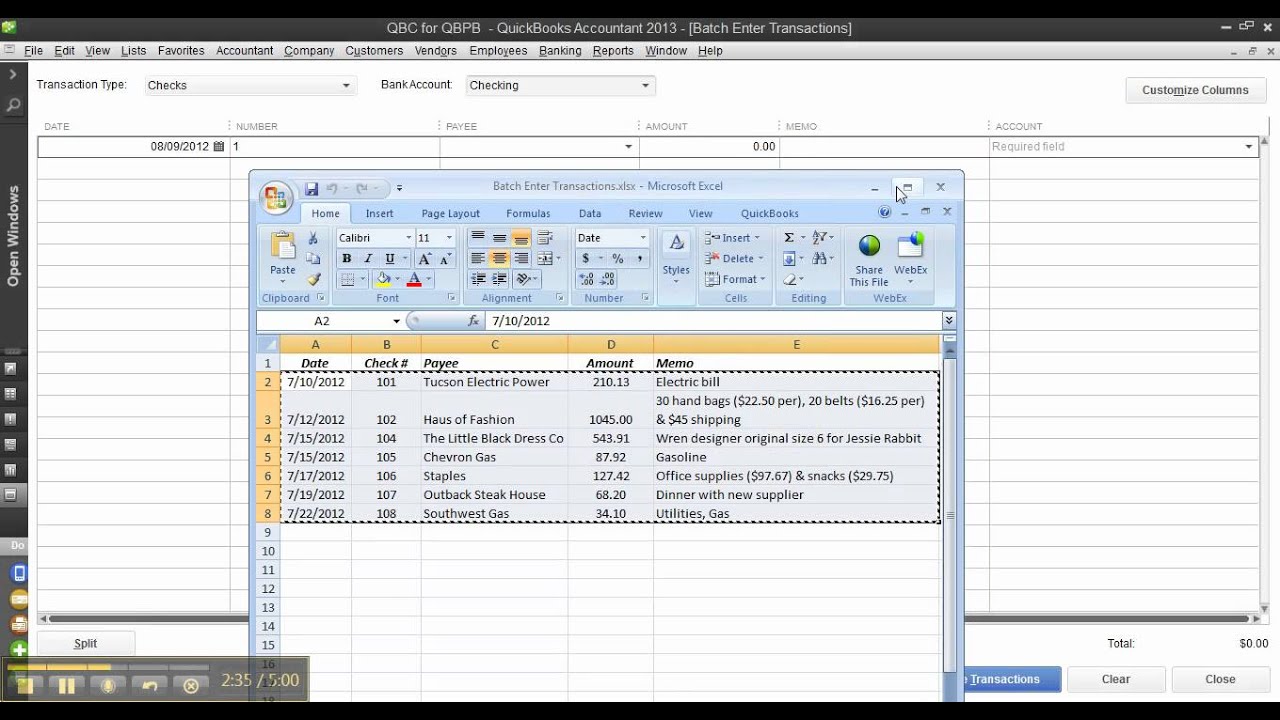Expand the Payee column dropdown arrow
The width and height of the screenshot is (1280, 720).
(x=629, y=147)
